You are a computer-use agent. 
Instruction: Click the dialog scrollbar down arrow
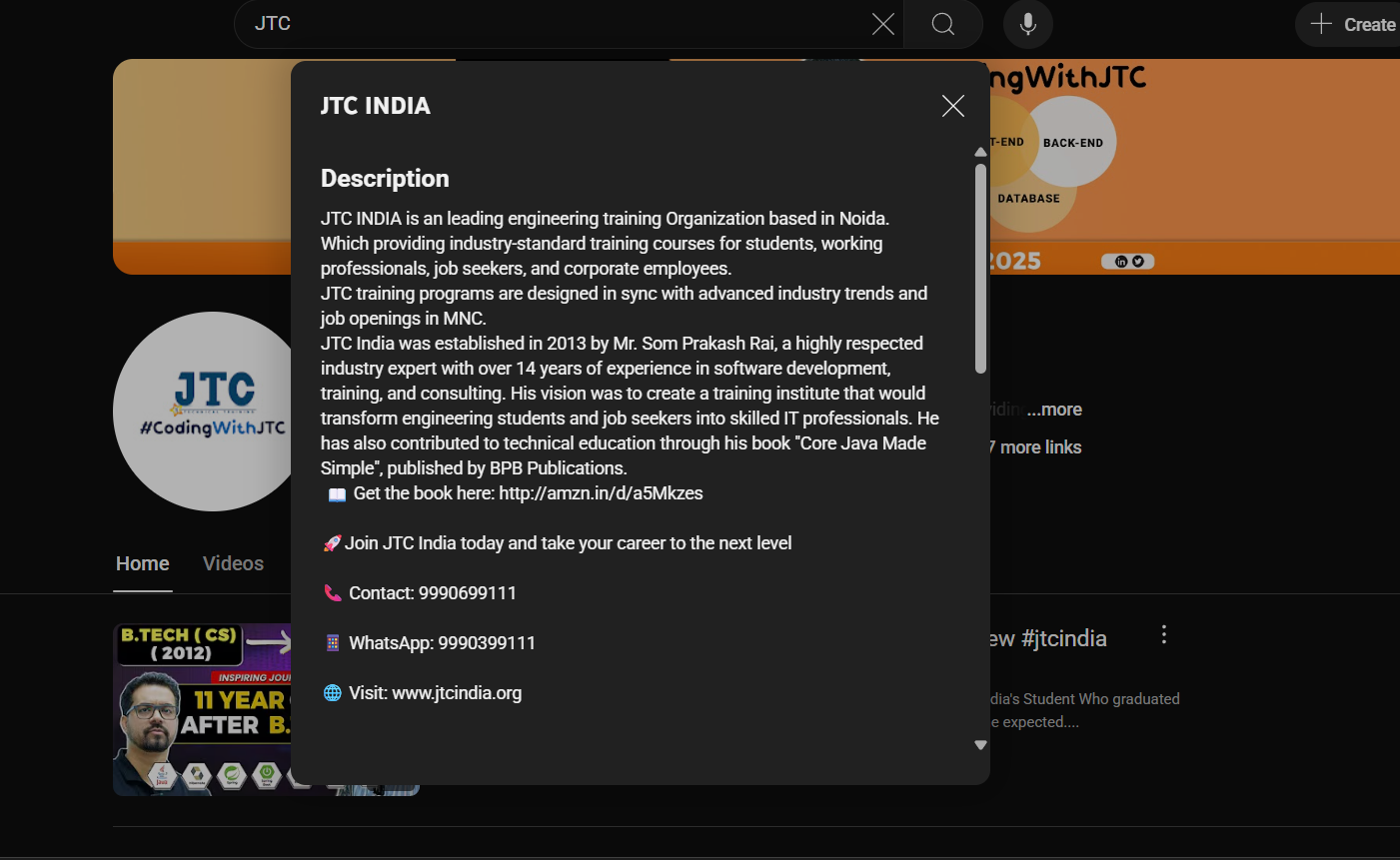click(980, 745)
